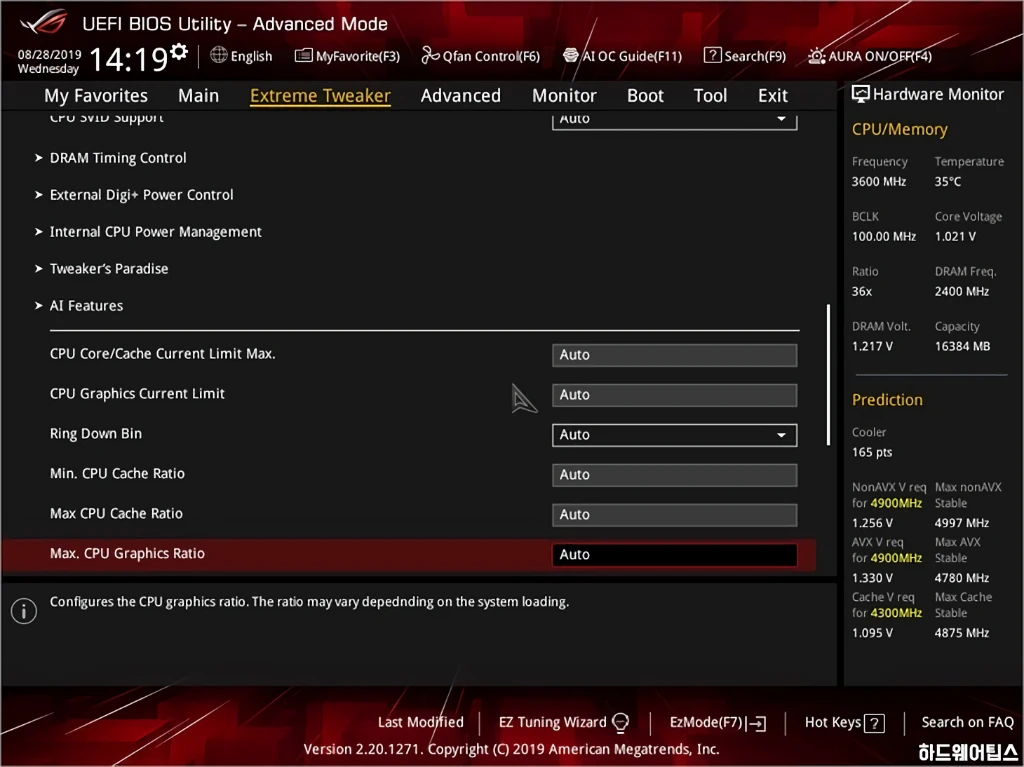Switch to the Boot tab
The height and width of the screenshot is (767, 1024).
(645, 95)
